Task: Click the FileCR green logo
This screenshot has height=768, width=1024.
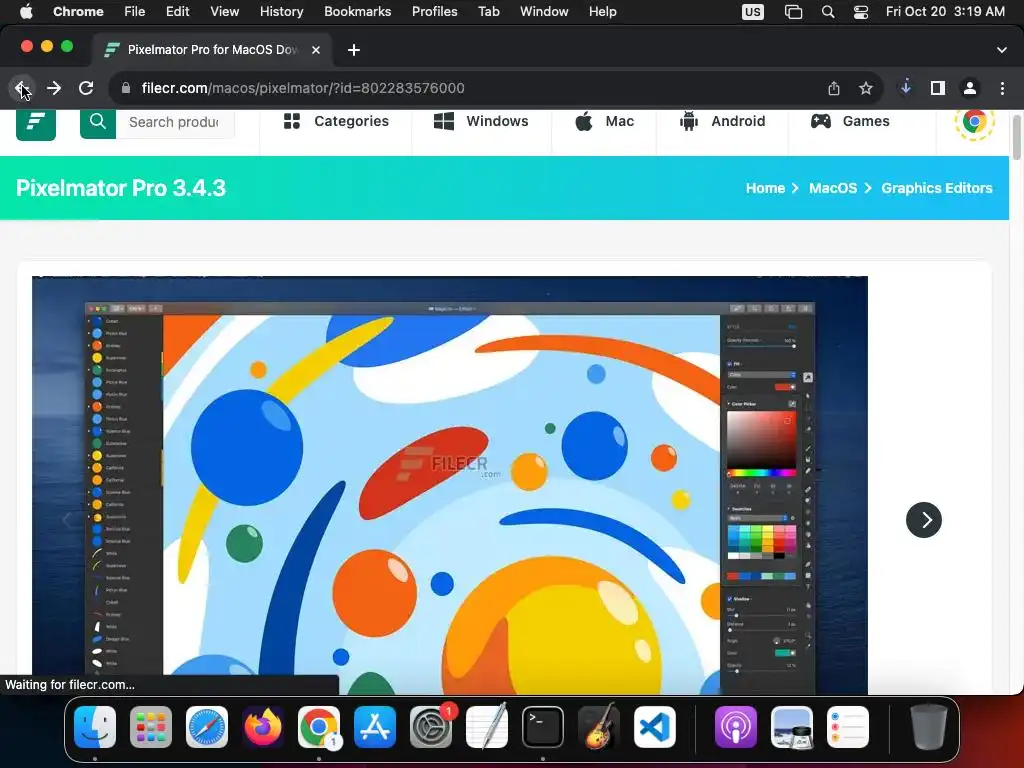Action: coord(36,124)
